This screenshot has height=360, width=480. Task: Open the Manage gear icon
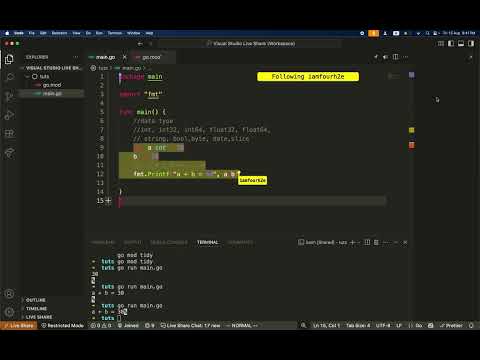[9, 312]
